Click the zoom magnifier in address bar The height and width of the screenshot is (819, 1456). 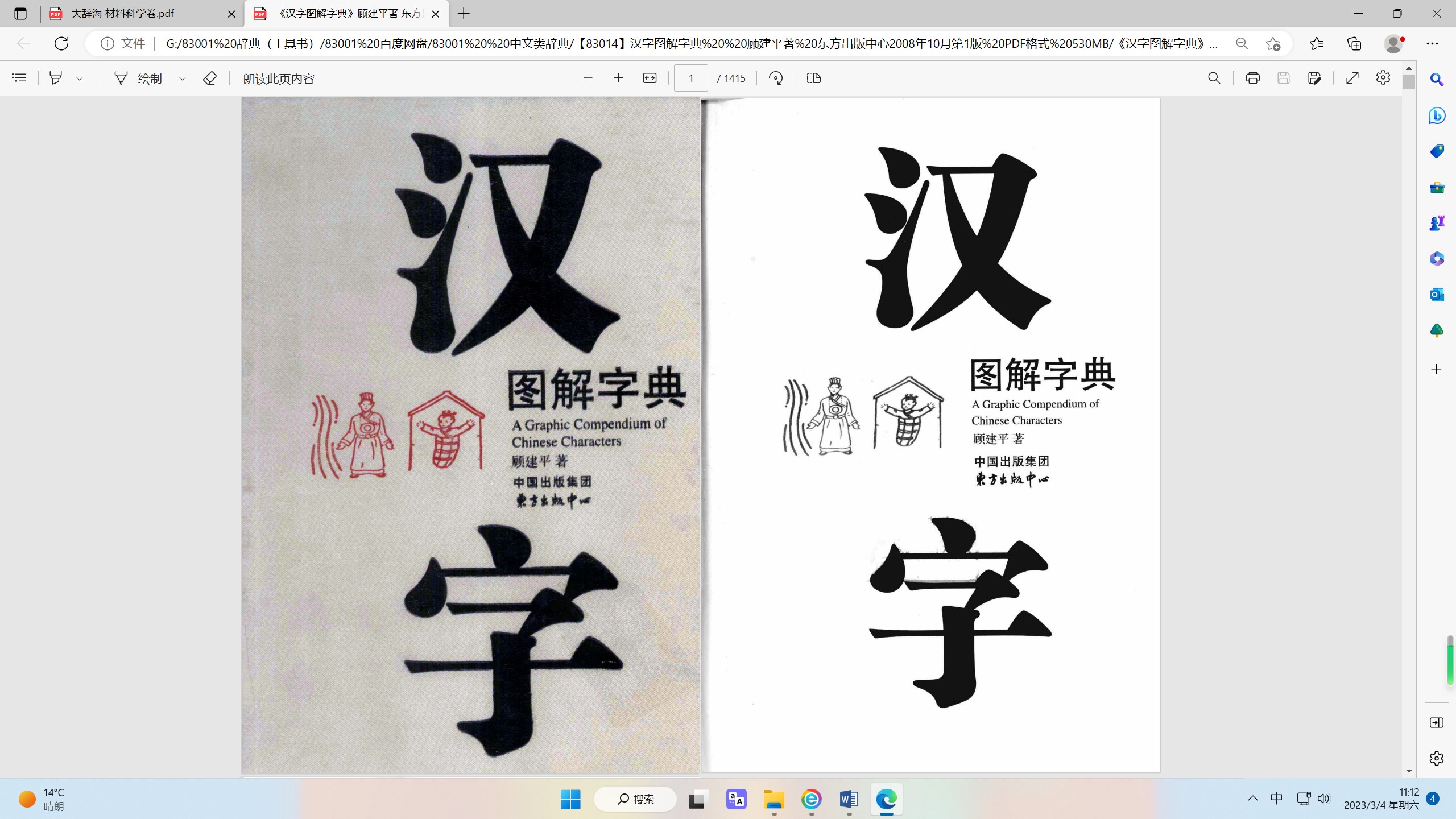(x=1242, y=44)
